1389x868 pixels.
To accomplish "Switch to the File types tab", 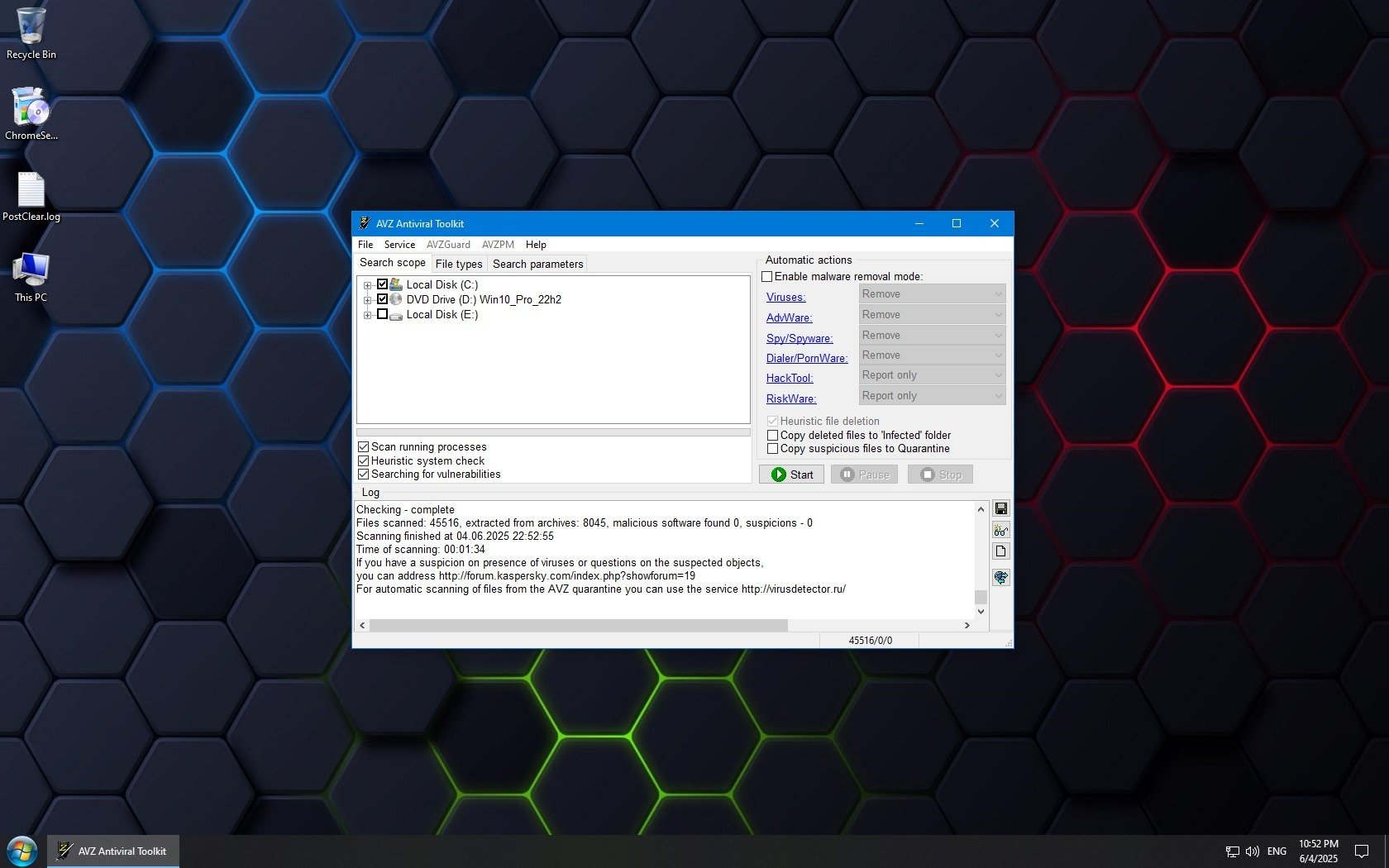I will [459, 265].
